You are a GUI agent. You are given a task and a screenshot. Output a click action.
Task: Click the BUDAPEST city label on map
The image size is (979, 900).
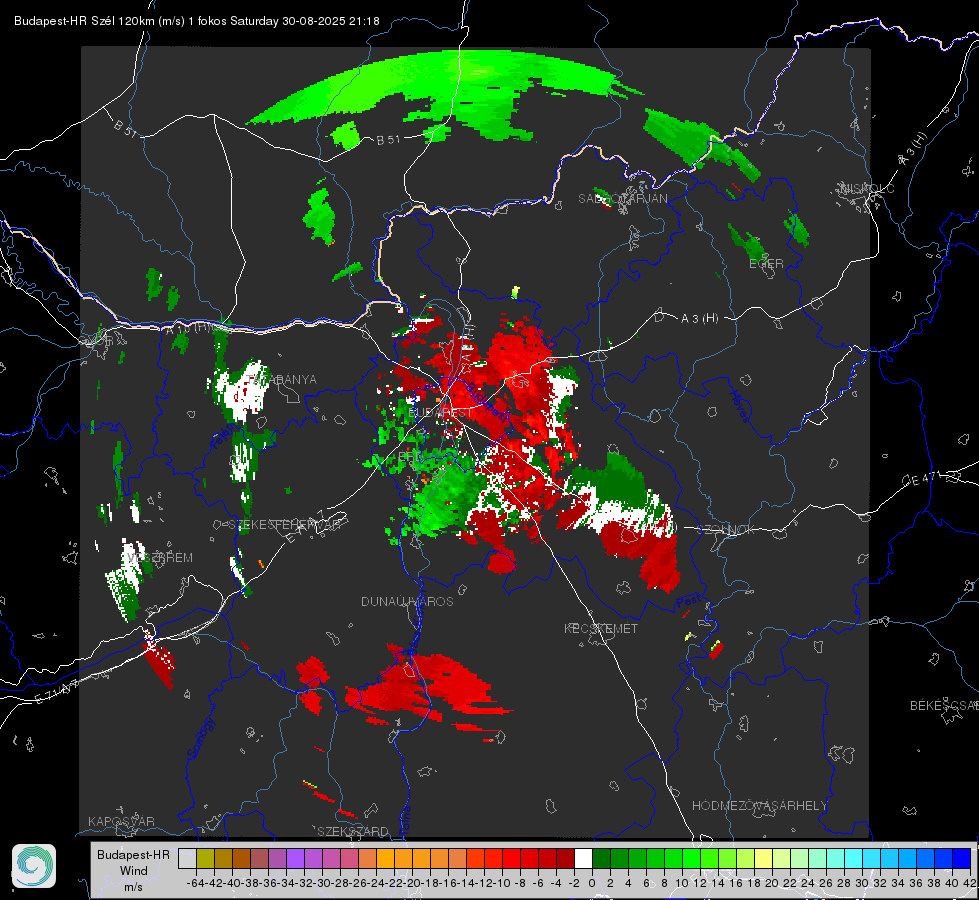coord(441,413)
